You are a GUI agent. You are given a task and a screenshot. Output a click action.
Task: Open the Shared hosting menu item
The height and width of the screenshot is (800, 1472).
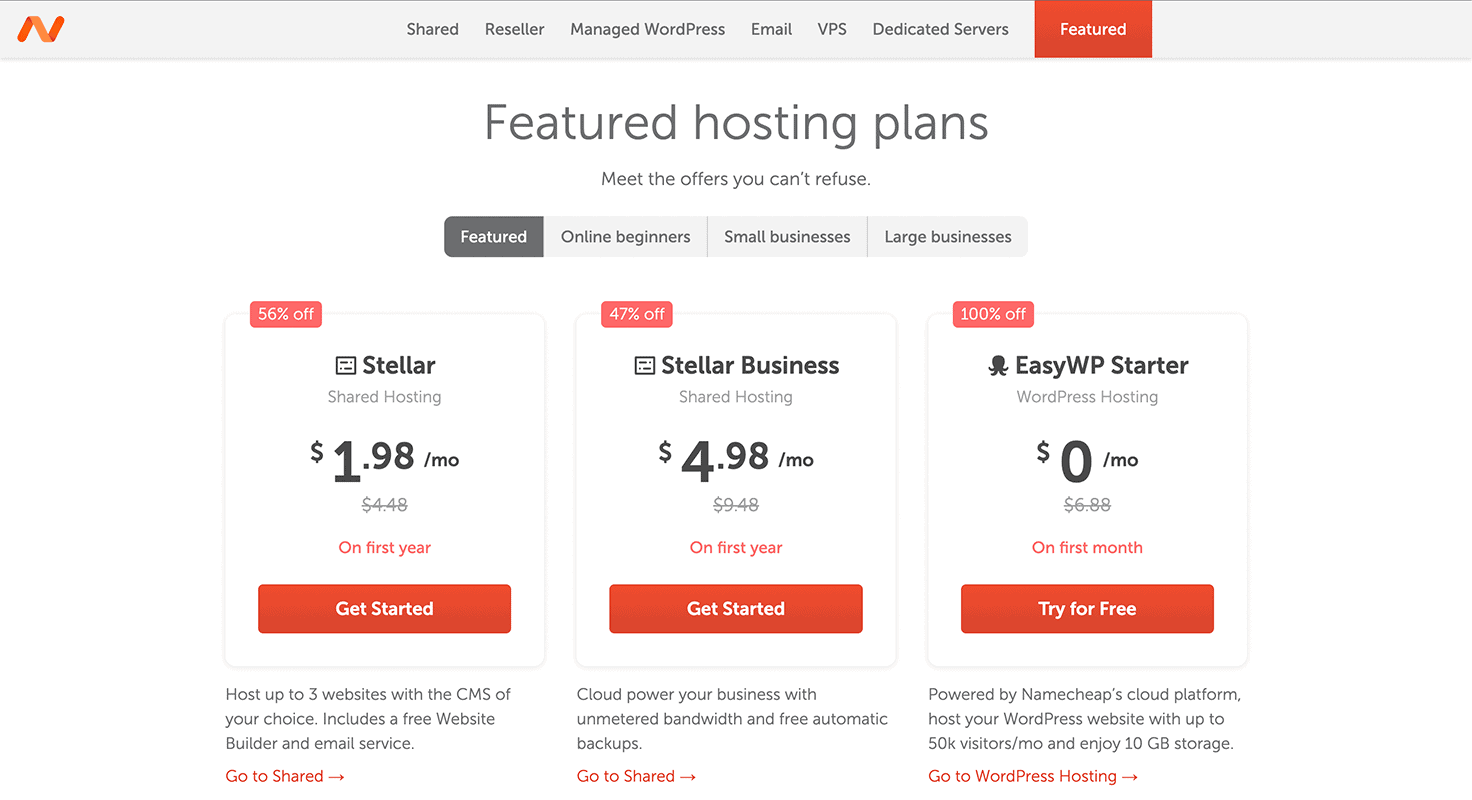coord(432,29)
